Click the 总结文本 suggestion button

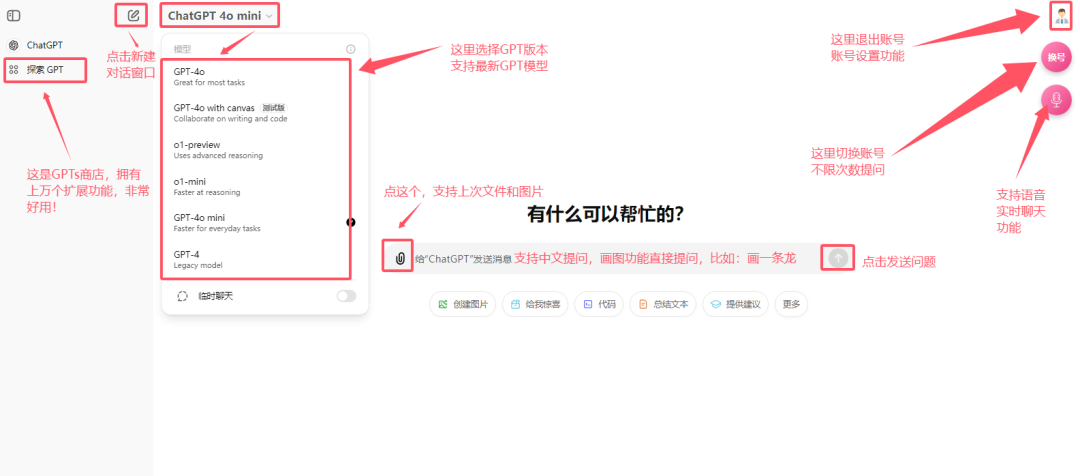(x=663, y=304)
